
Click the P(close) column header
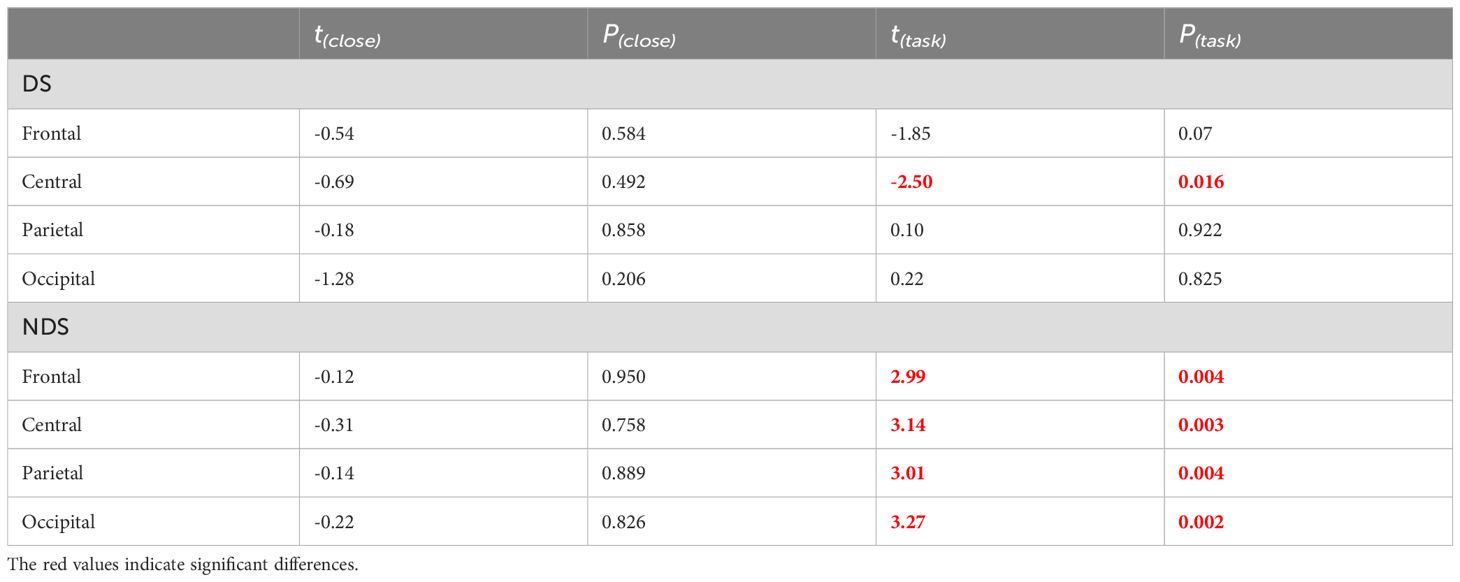639,37
